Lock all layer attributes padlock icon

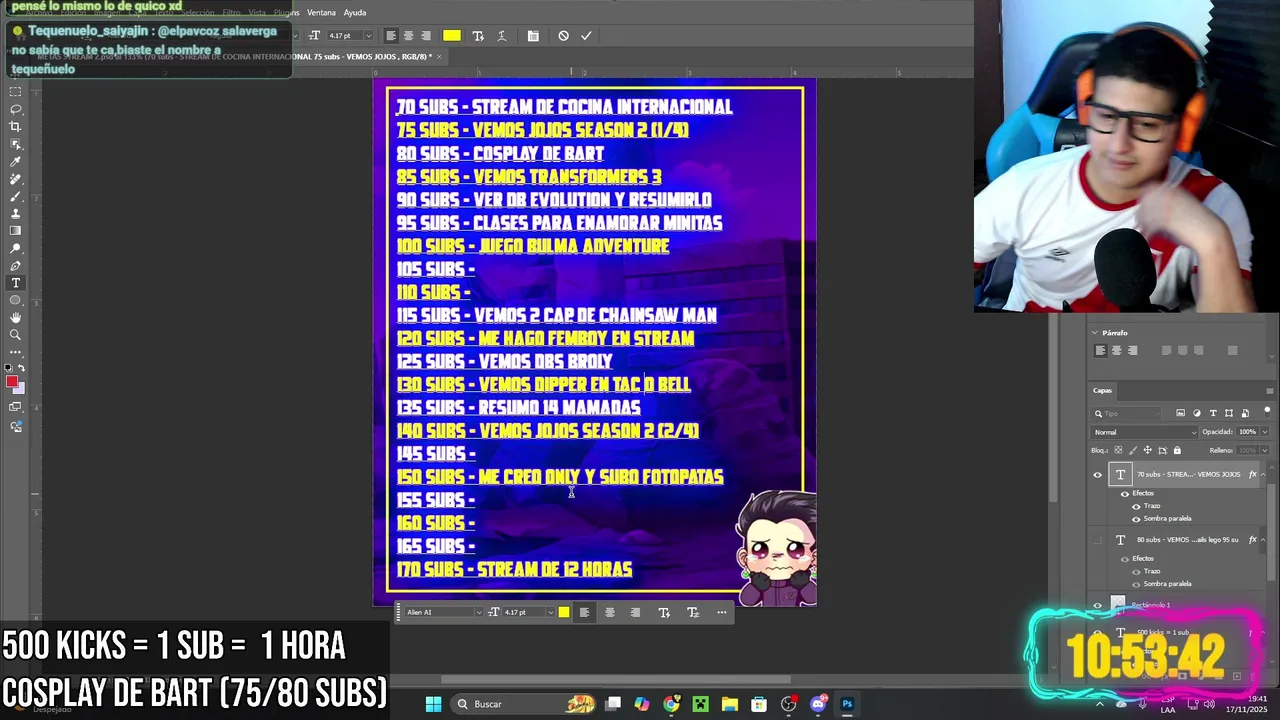(x=1177, y=450)
